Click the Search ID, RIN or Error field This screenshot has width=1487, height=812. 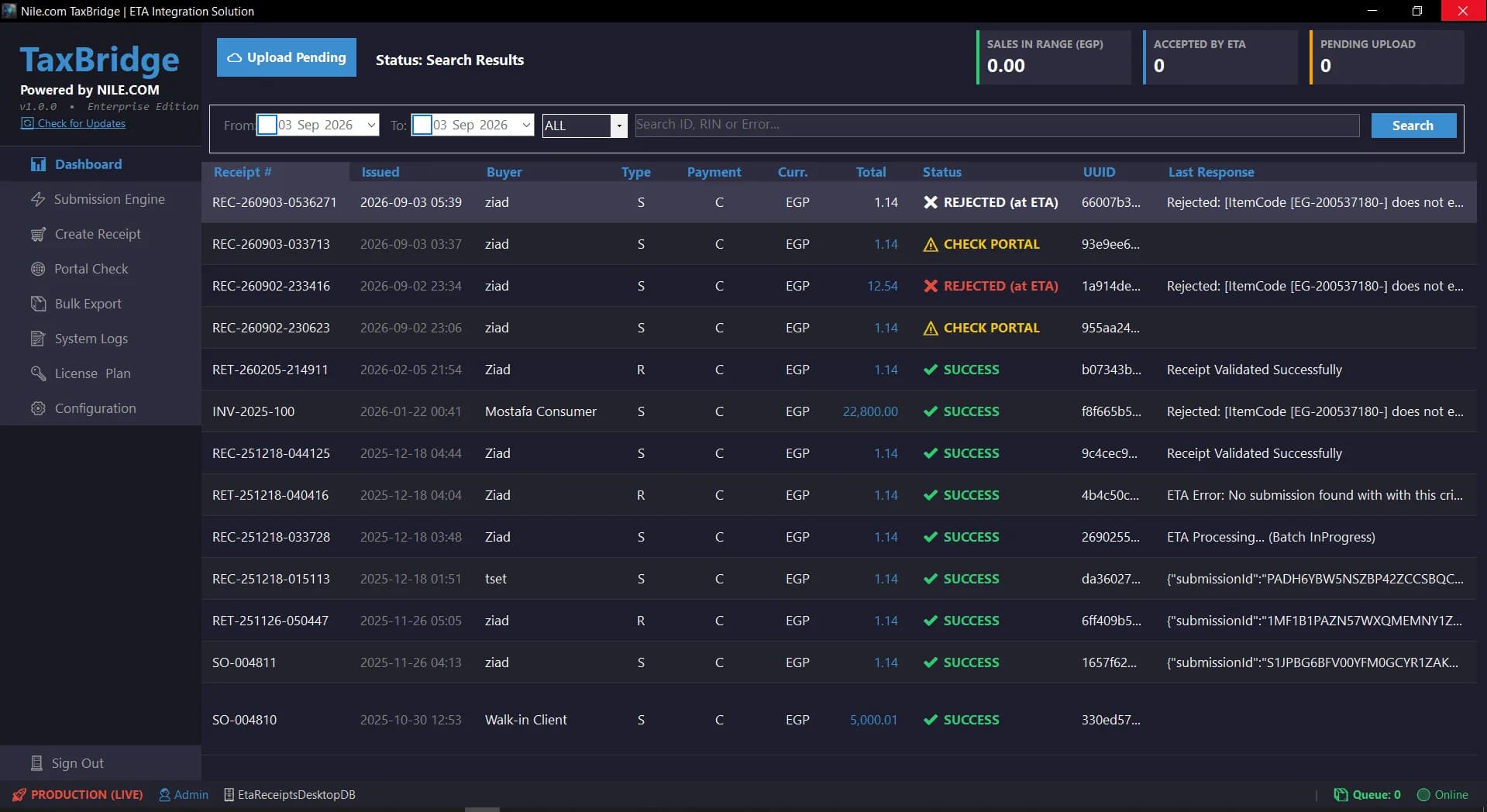(x=997, y=125)
